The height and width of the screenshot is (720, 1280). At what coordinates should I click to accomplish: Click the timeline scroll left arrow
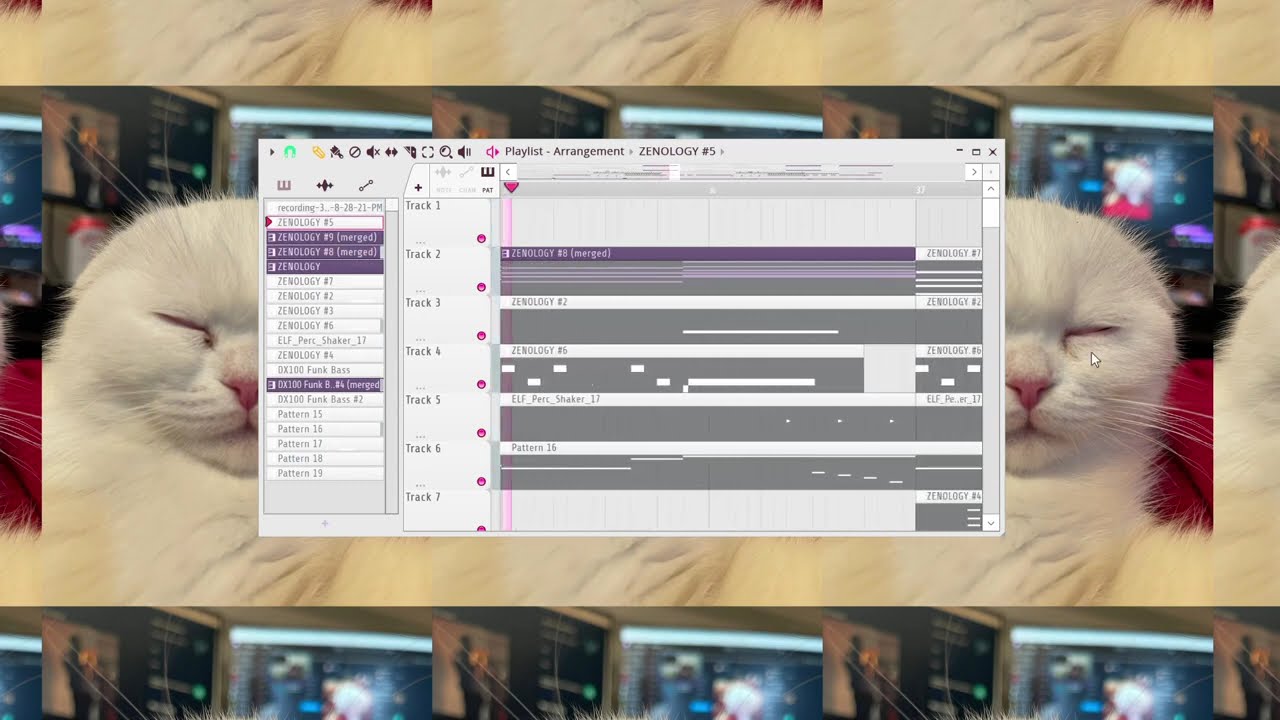508,172
